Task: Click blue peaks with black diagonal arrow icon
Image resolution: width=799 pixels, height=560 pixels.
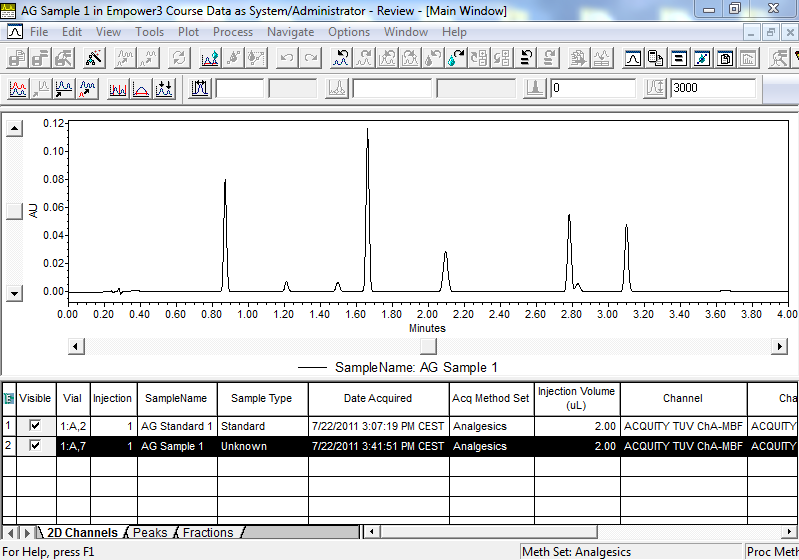Action: 64,88
